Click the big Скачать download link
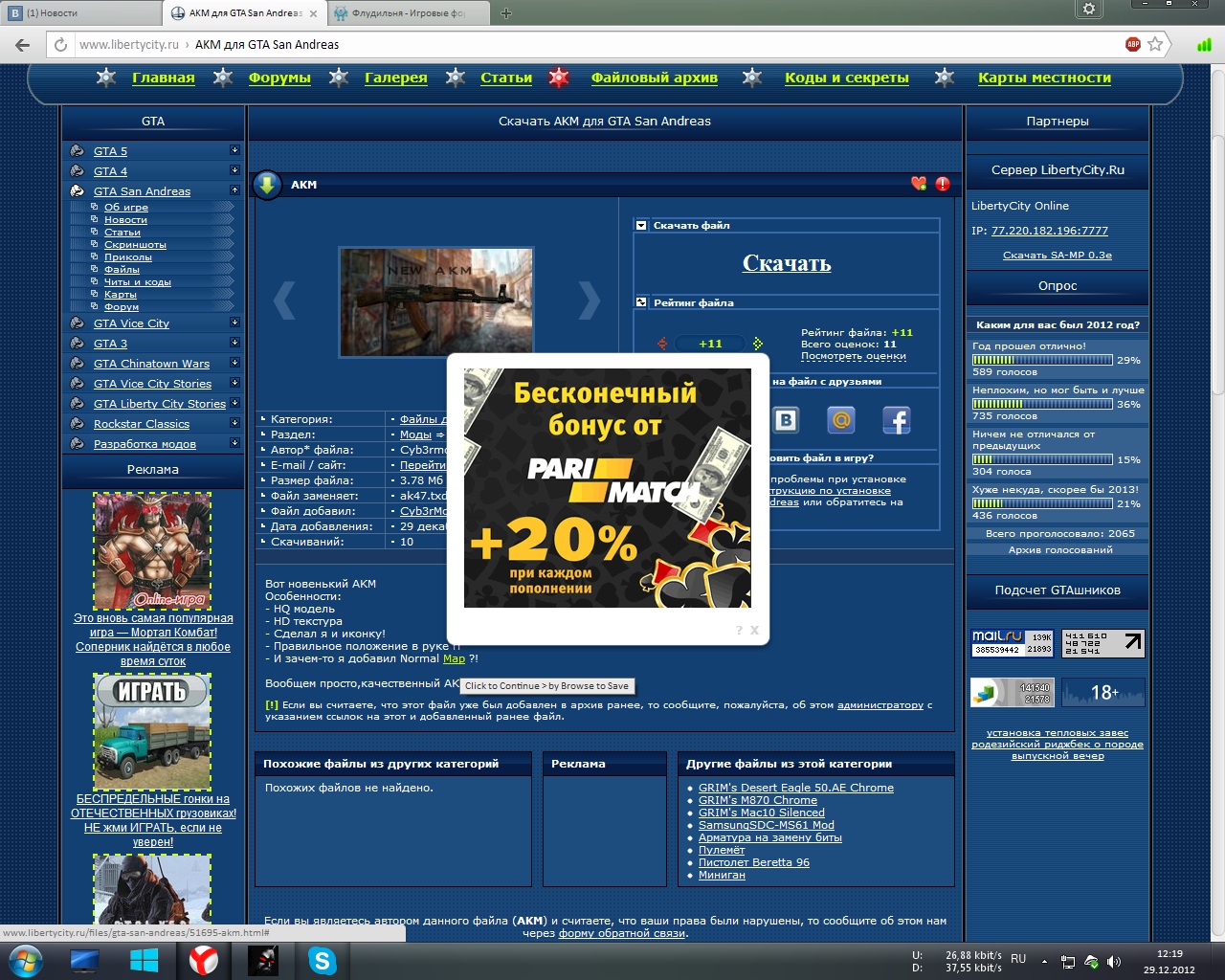This screenshot has height=980, width=1225. [787, 263]
